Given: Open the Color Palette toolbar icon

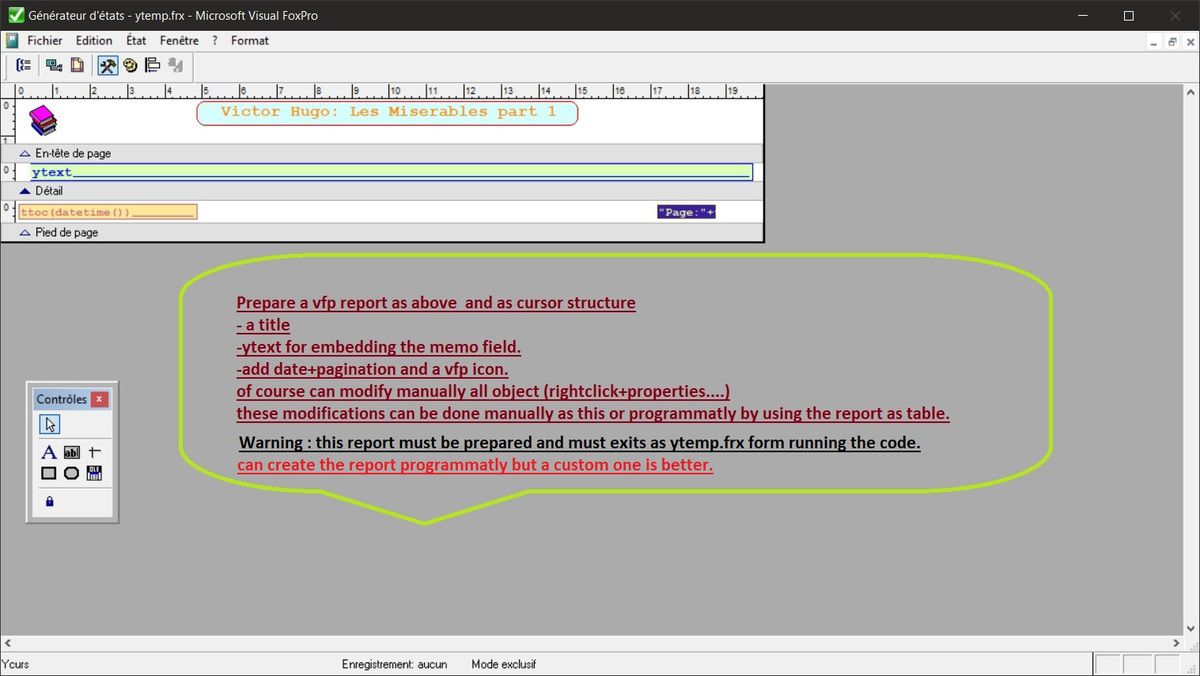Looking at the screenshot, I should pos(130,66).
